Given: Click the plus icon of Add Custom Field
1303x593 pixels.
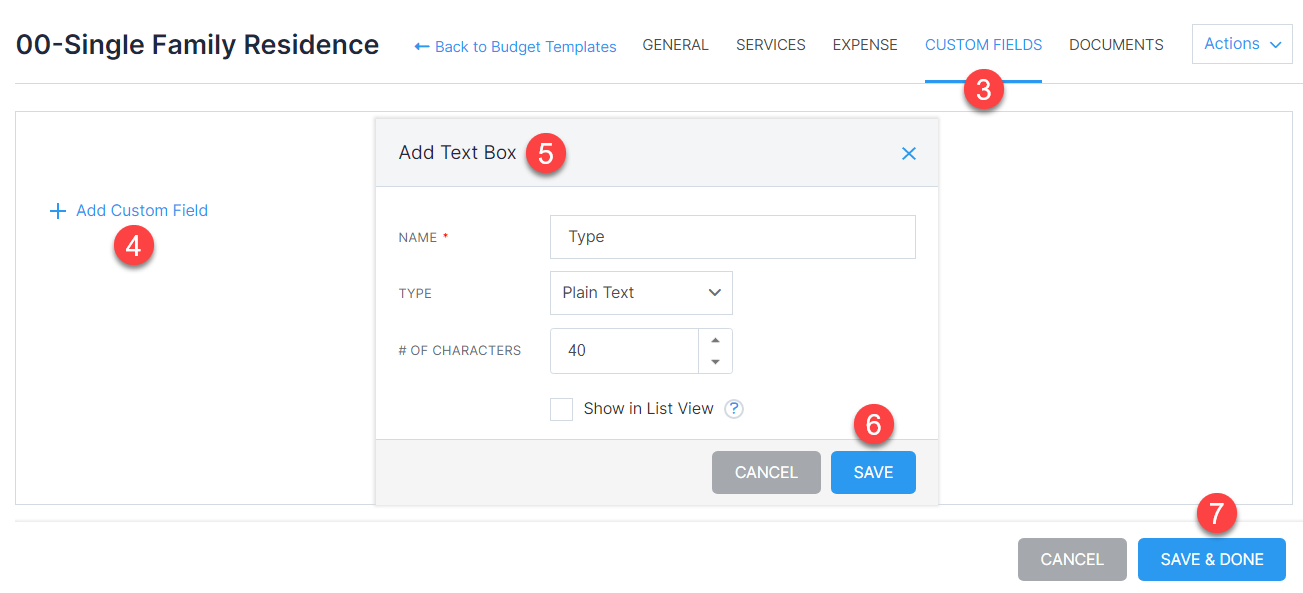Looking at the screenshot, I should (58, 211).
